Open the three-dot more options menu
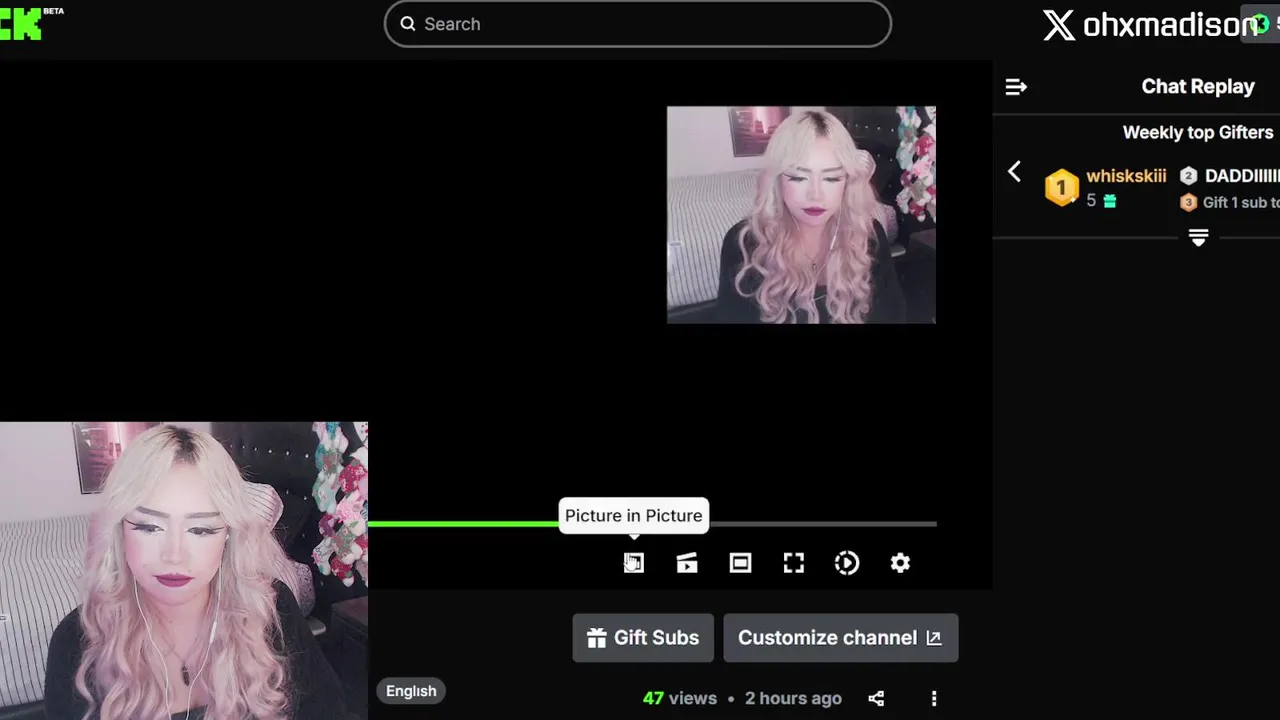 [934, 698]
